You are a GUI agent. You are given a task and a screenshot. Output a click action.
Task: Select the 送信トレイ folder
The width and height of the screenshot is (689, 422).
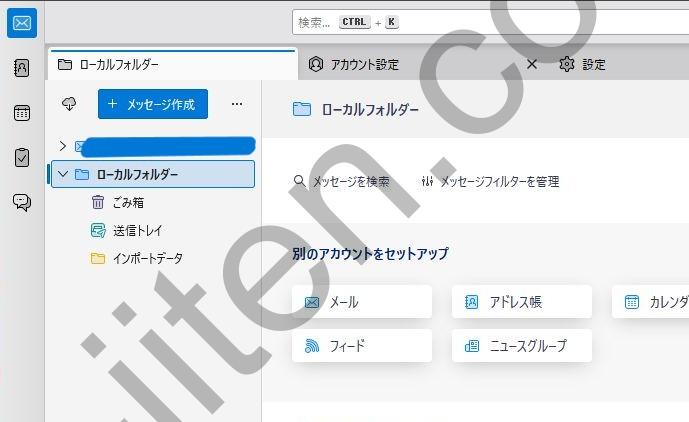(x=137, y=230)
